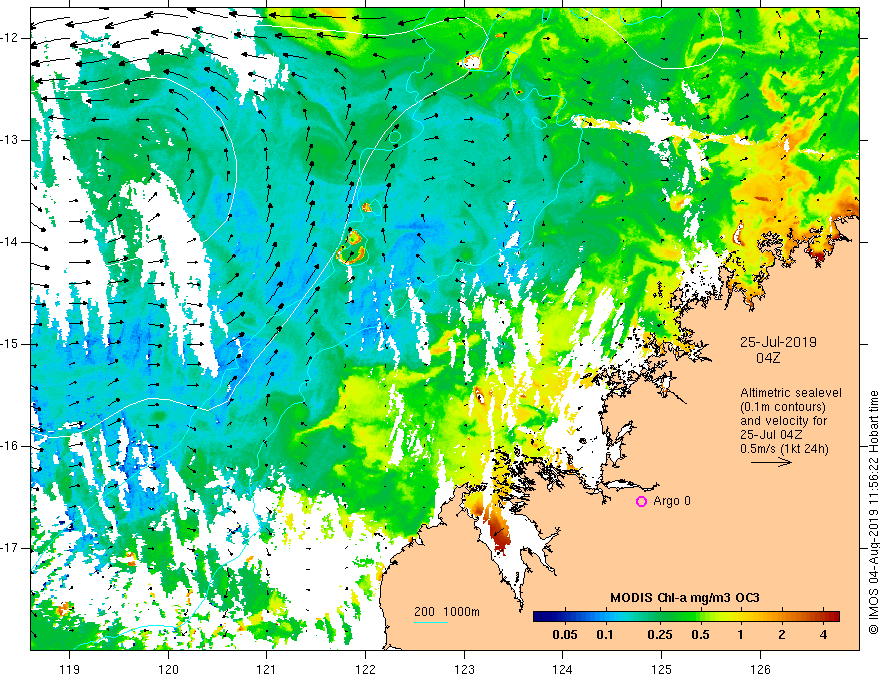This screenshot has width=880, height=680.
Task: Click the cyan bathymetry legend line
Action: [430, 622]
